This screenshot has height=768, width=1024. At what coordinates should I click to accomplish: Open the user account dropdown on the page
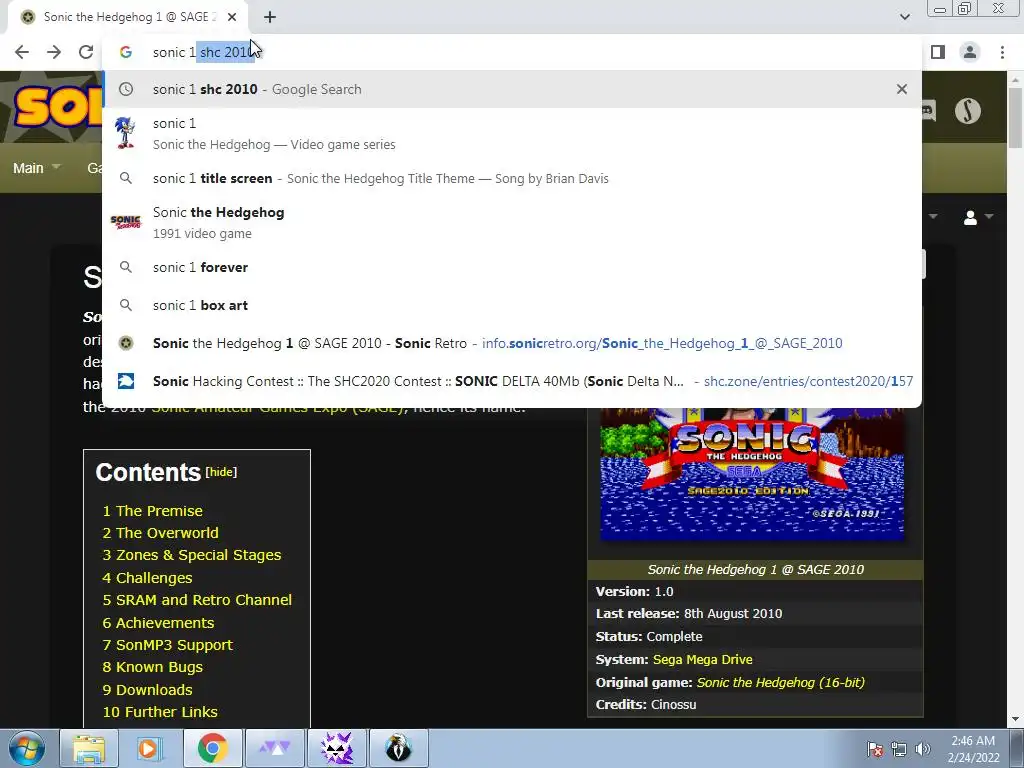(978, 217)
